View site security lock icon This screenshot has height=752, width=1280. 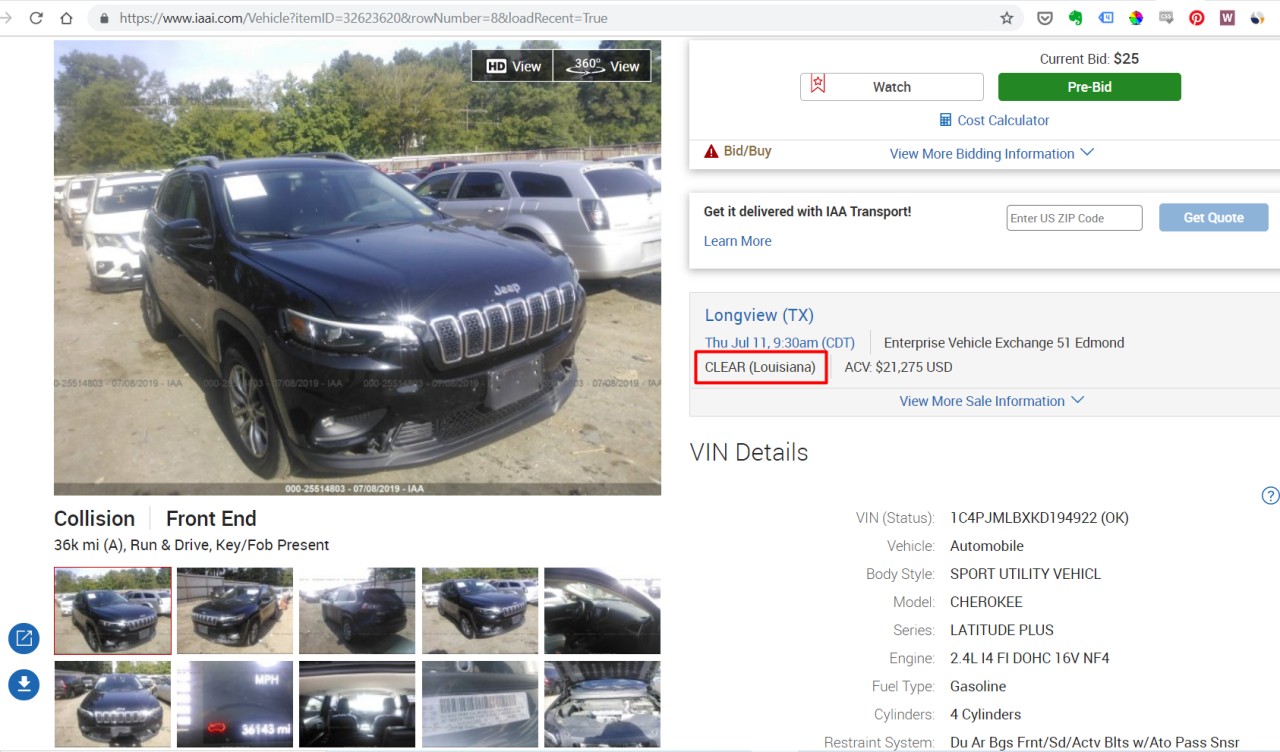104,18
